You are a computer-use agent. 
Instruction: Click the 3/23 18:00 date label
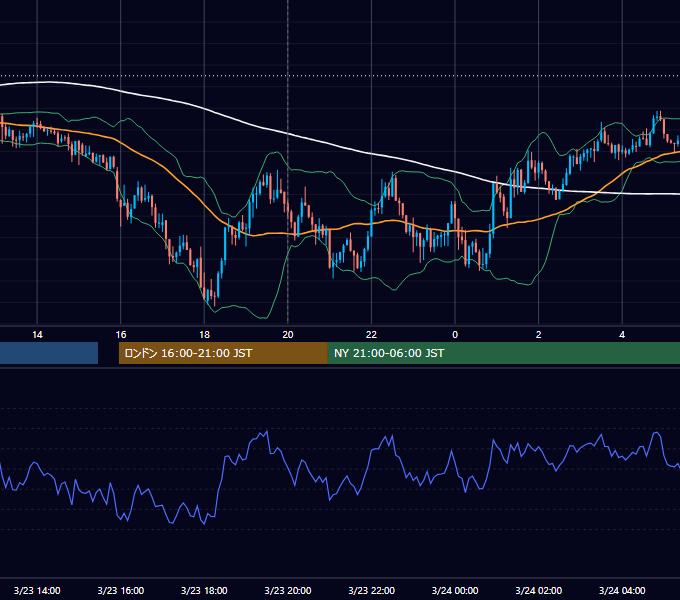[x=204, y=590]
